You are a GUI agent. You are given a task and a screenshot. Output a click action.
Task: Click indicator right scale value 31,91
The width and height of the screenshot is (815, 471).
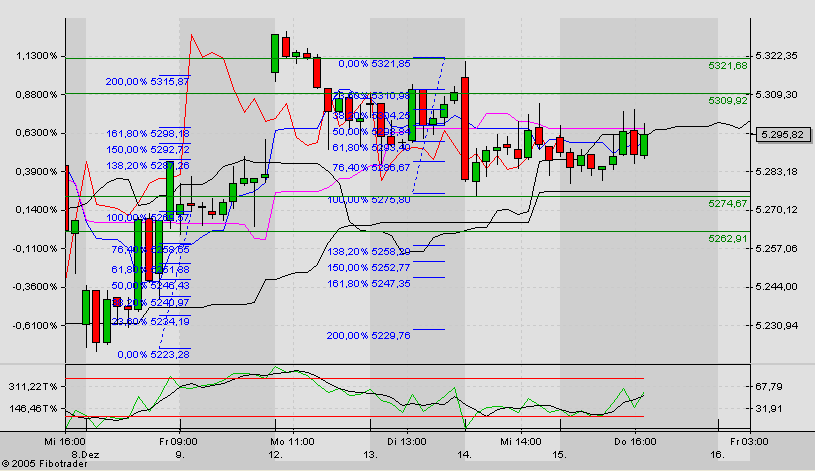[x=768, y=409]
